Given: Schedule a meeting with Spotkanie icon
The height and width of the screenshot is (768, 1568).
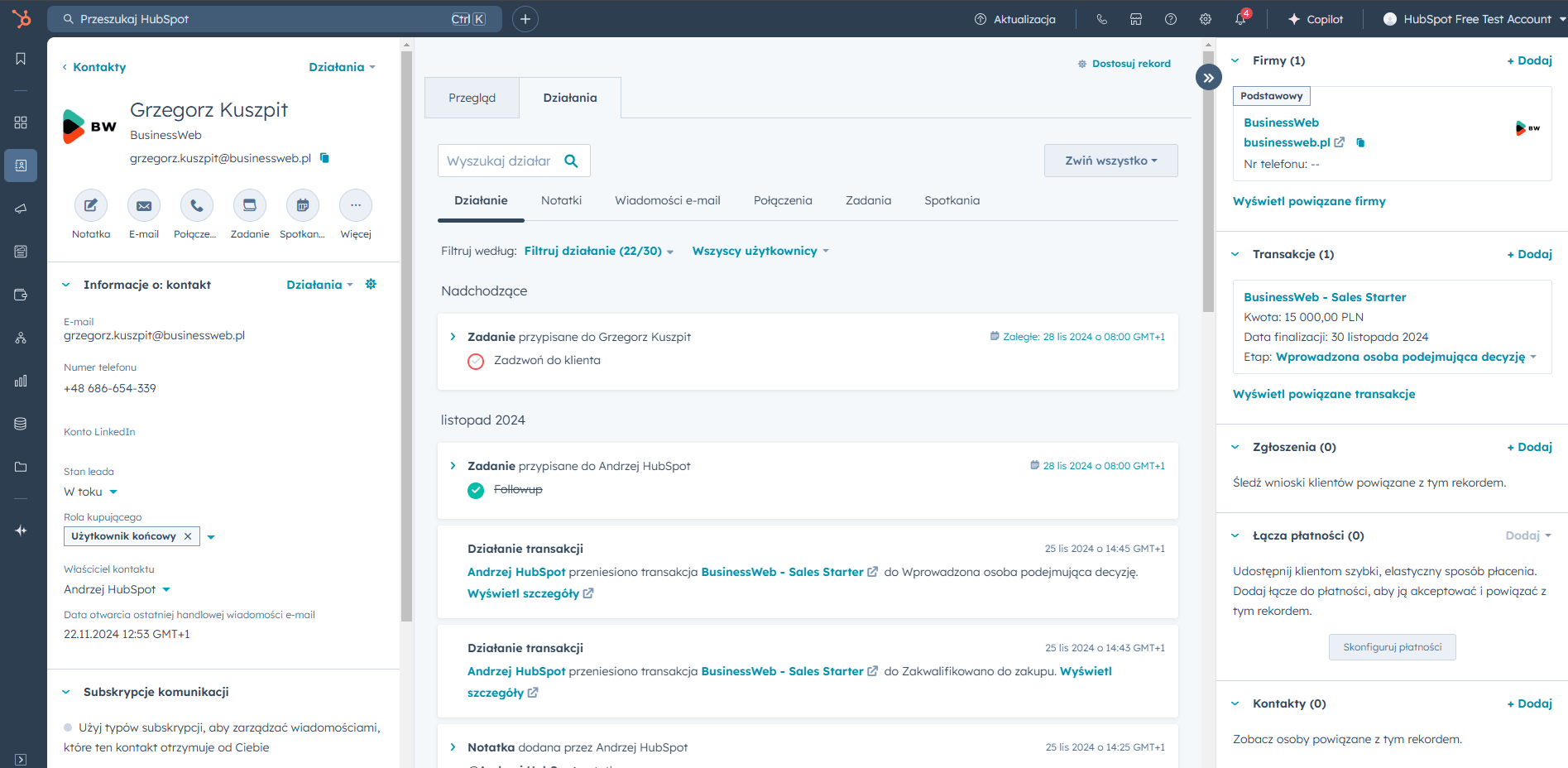Looking at the screenshot, I should point(303,205).
